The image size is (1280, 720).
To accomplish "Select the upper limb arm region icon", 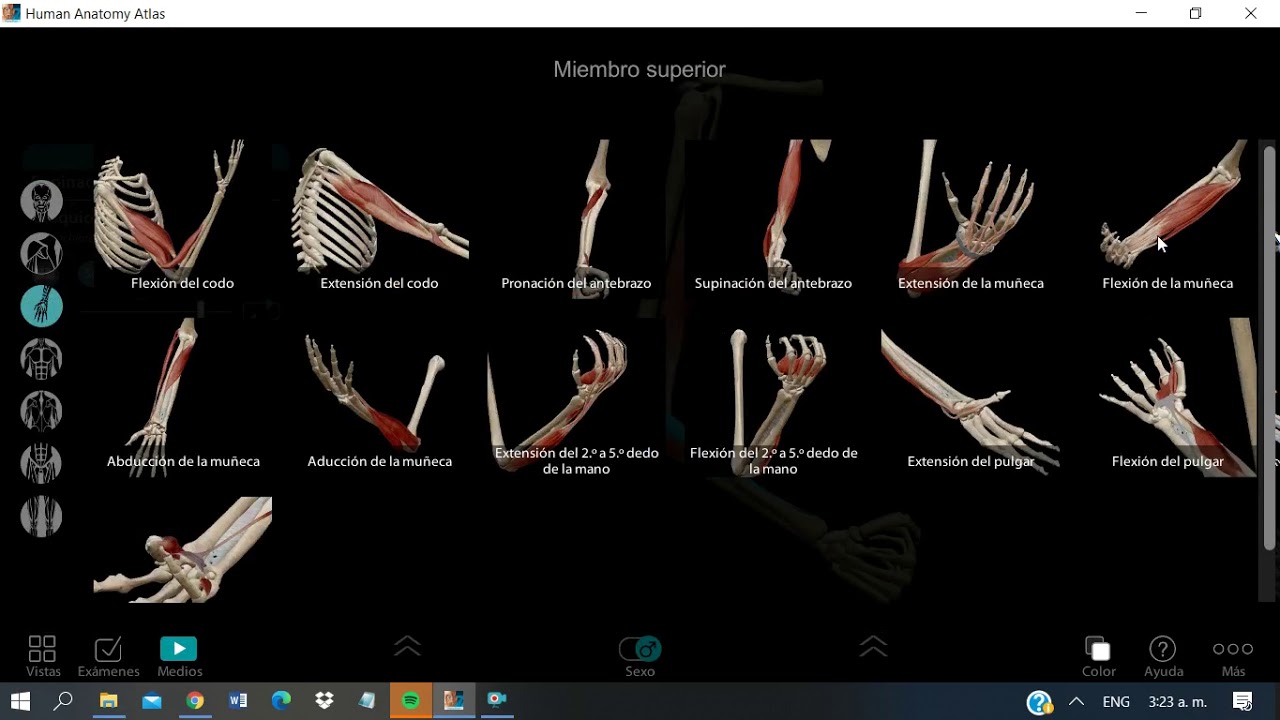I will [42, 306].
